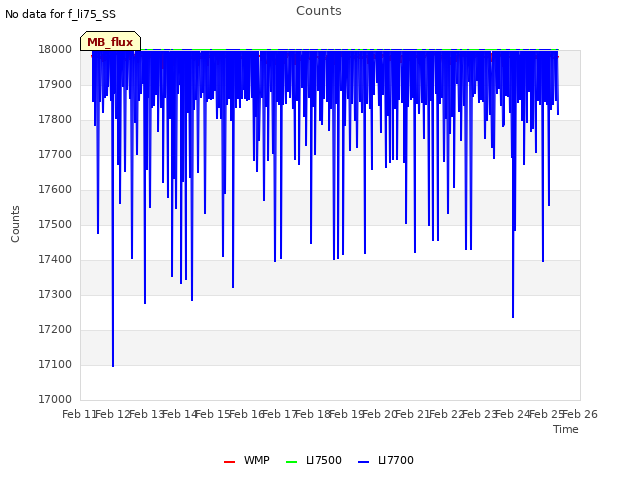Click the 17800 y-axis tick label

pos(55,120)
